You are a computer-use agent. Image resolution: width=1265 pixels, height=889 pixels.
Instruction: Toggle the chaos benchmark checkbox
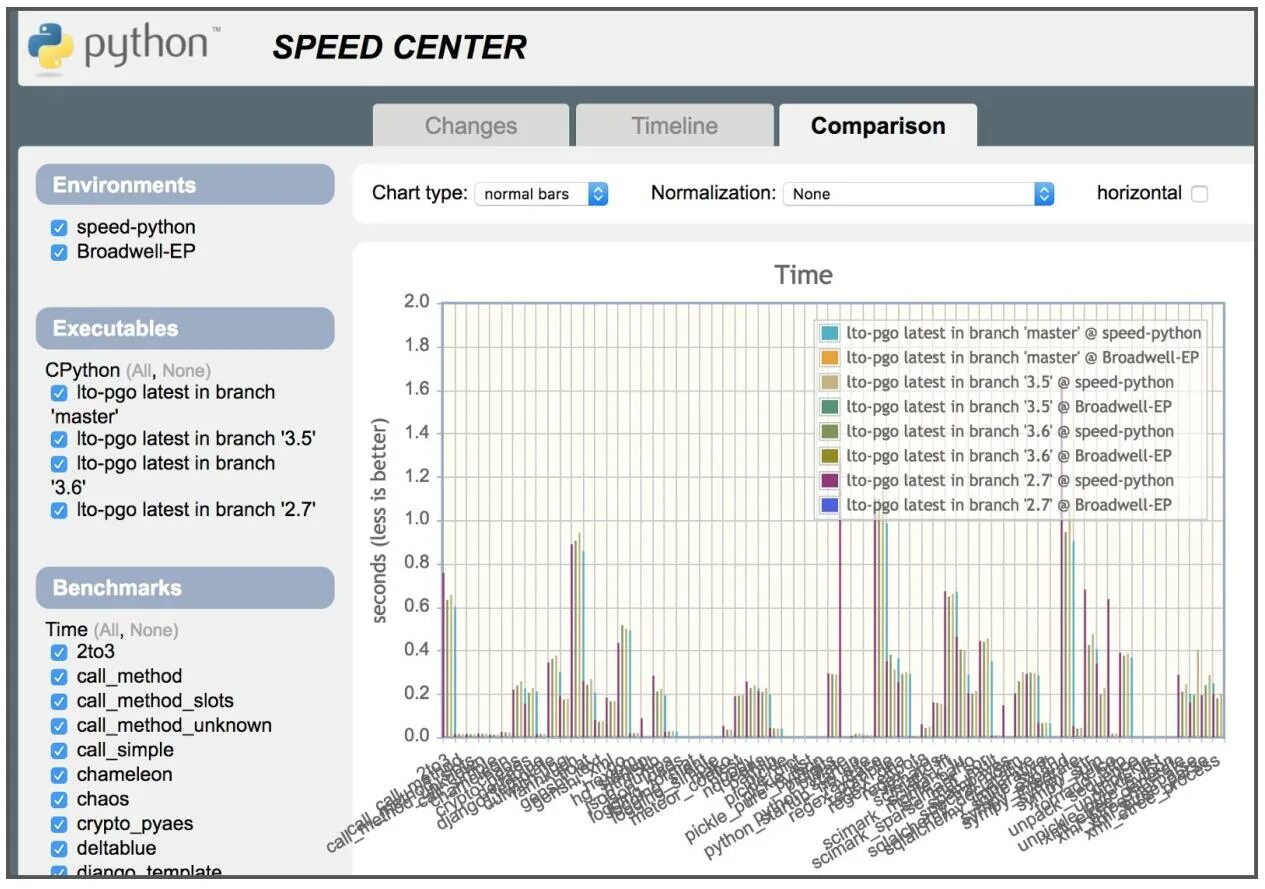point(59,800)
